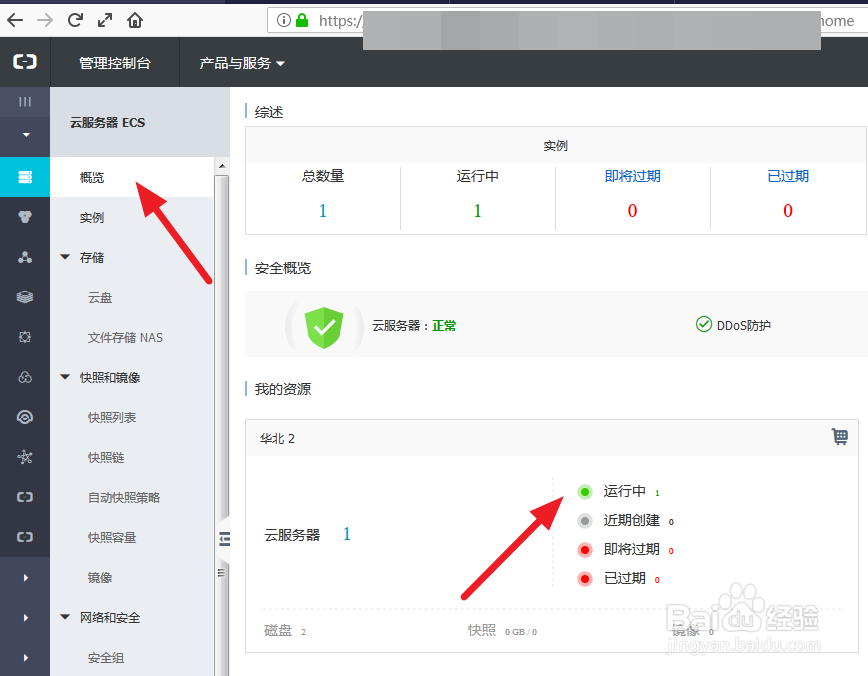Click the Aliyun logo in the header
This screenshot has height=676, width=868.
[x=25, y=61]
